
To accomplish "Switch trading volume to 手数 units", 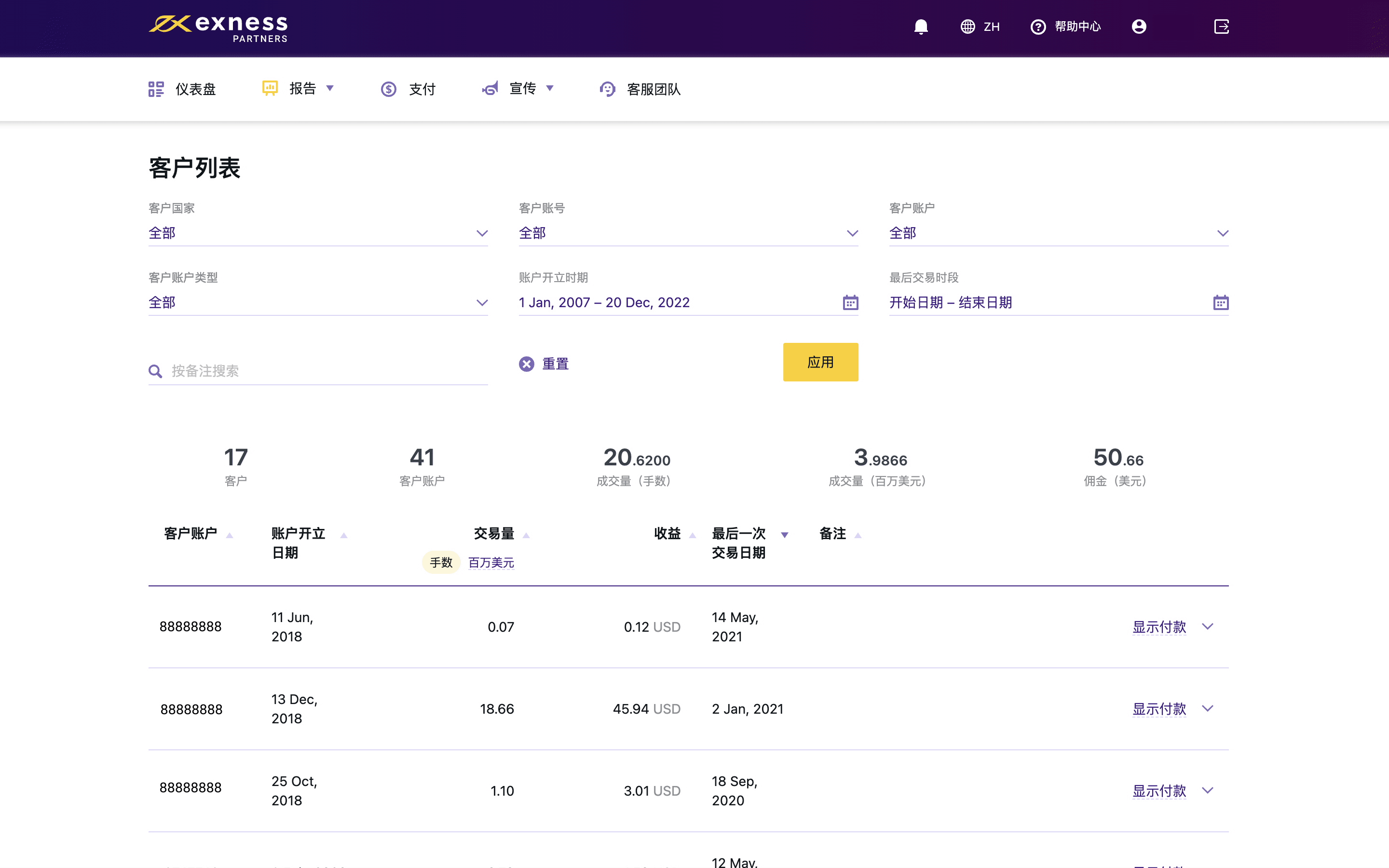I will pyautogui.click(x=441, y=563).
